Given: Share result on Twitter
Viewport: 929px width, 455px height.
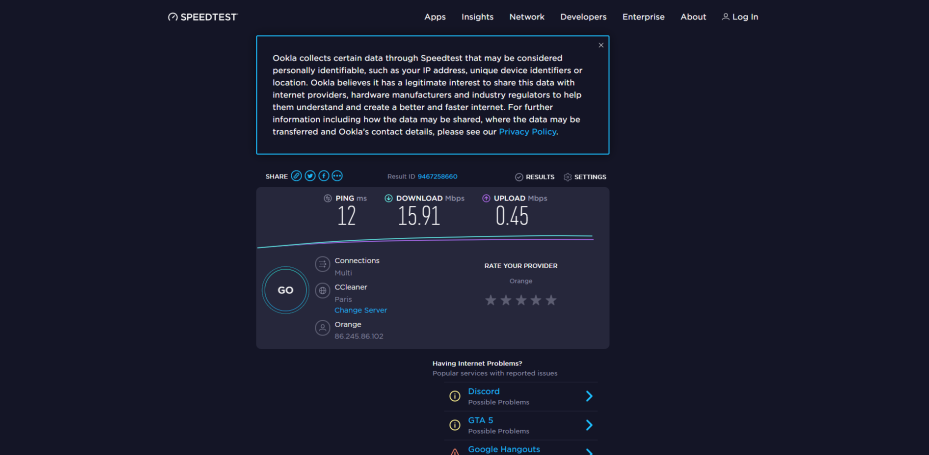Looking at the screenshot, I should pos(310,176).
